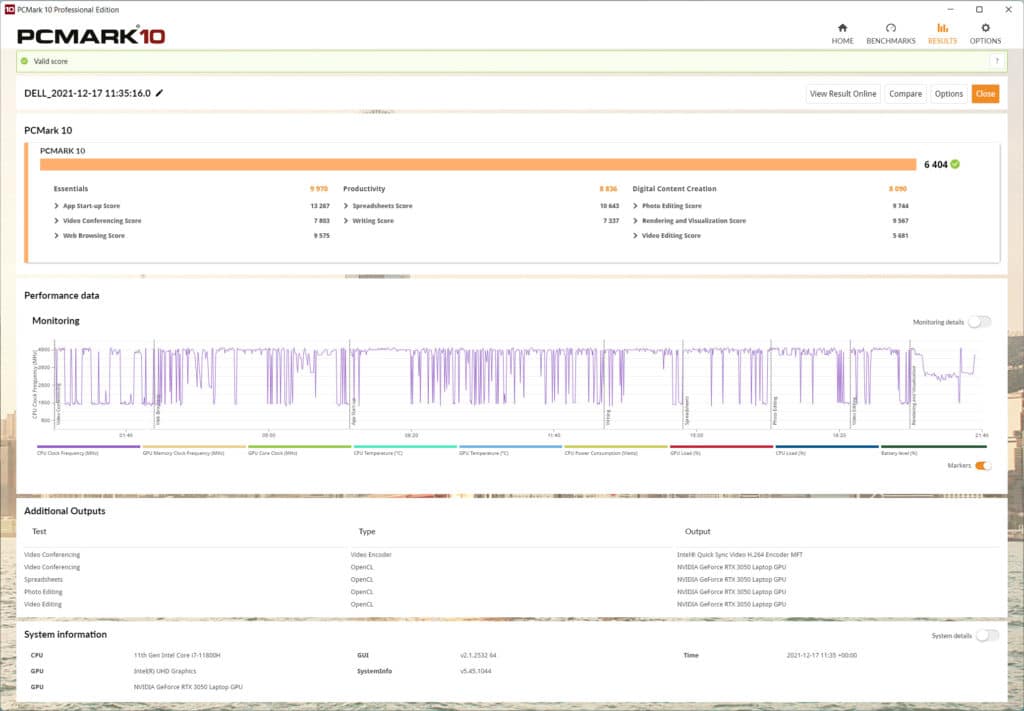Open the Options gear icon

coord(985,27)
